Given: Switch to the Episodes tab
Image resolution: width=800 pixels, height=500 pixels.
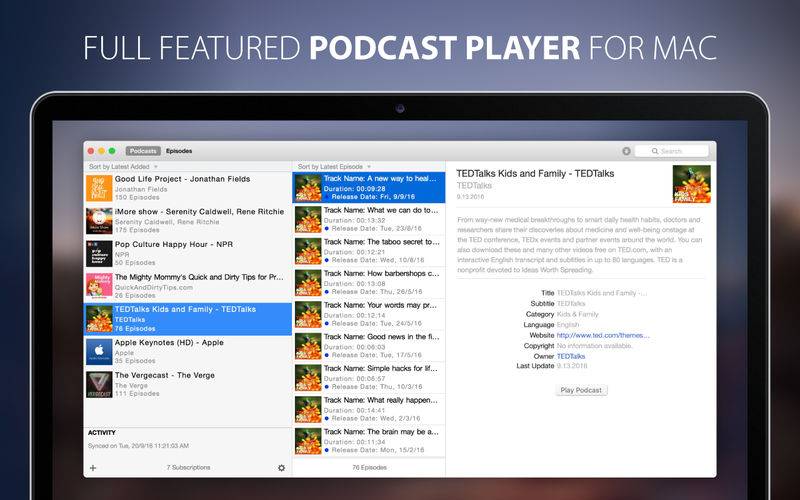Looking at the screenshot, I should [x=179, y=151].
